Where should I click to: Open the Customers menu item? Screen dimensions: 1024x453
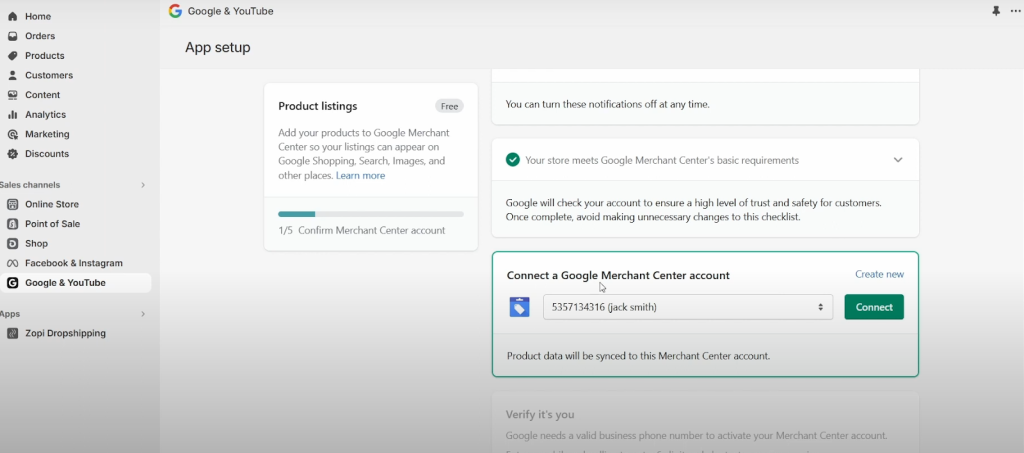coord(48,75)
